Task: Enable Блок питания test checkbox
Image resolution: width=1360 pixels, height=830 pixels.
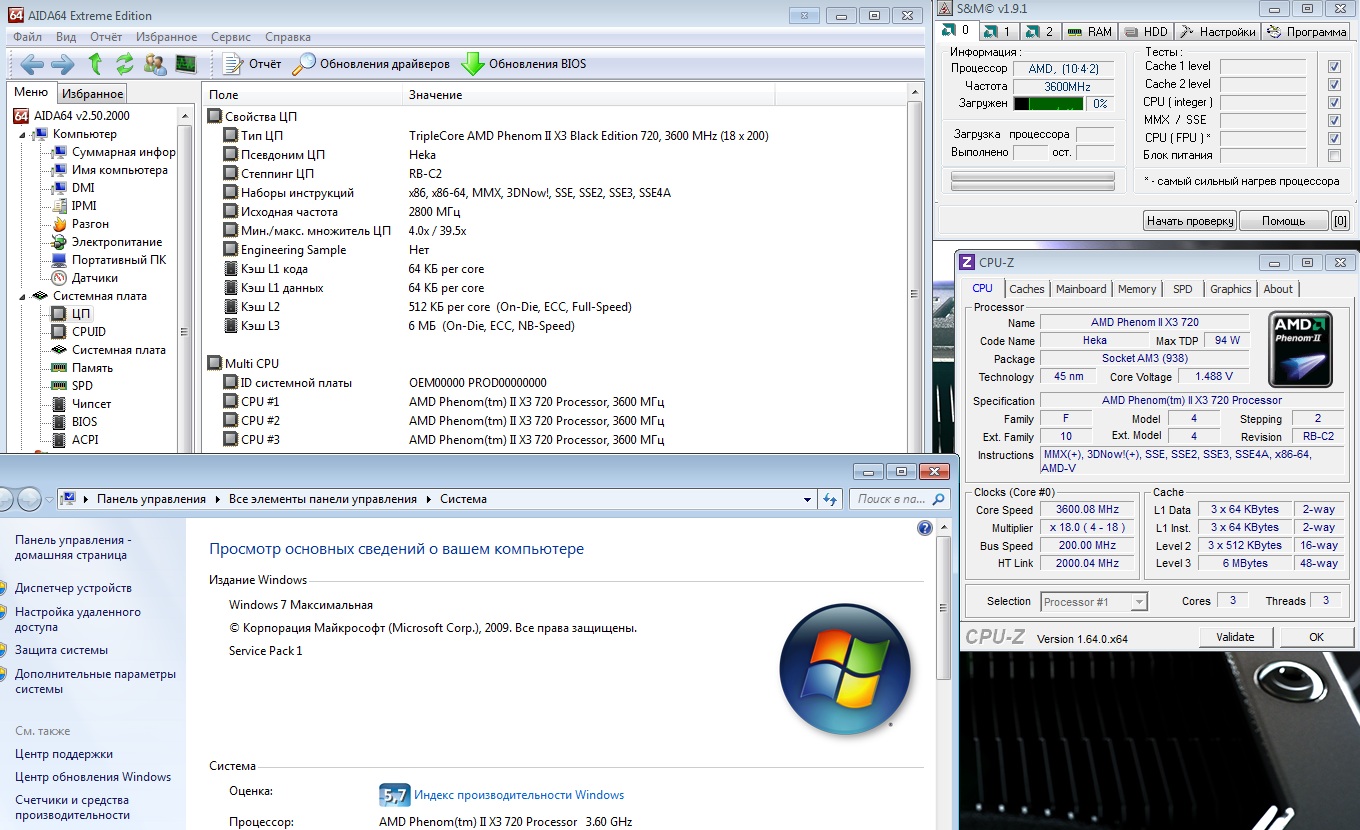Action: click(1333, 156)
